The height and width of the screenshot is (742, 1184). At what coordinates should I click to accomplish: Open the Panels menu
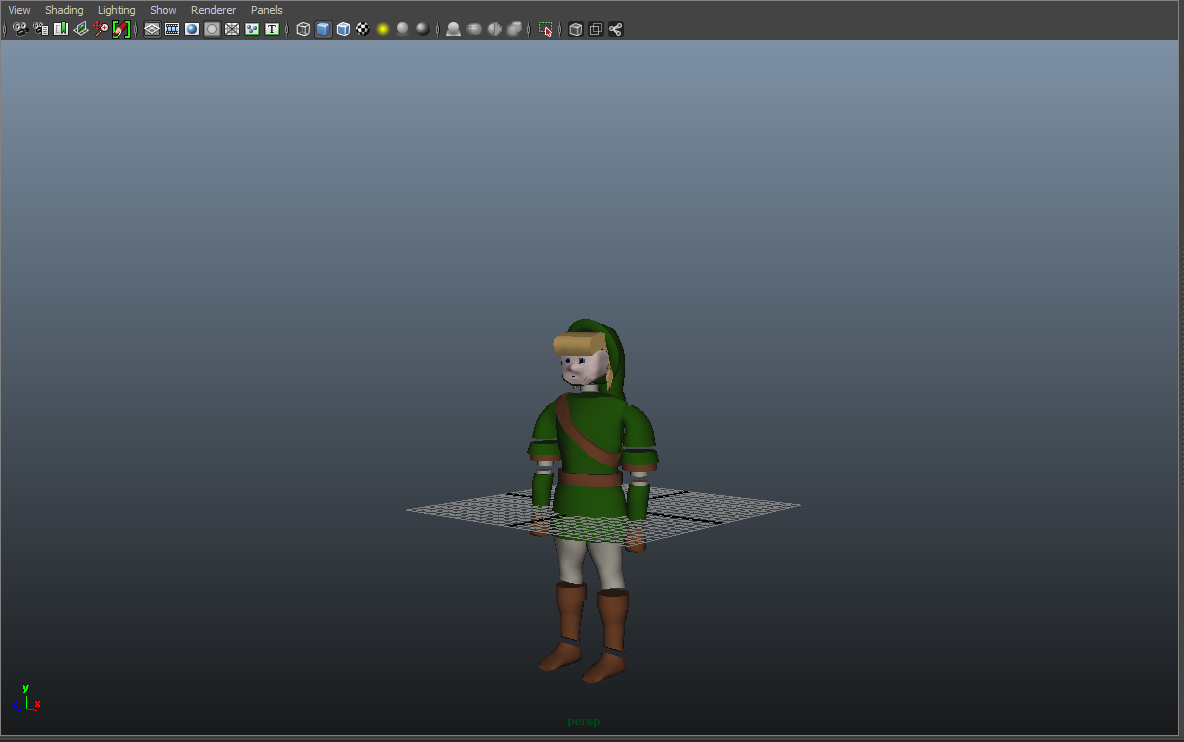pyautogui.click(x=267, y=10)
